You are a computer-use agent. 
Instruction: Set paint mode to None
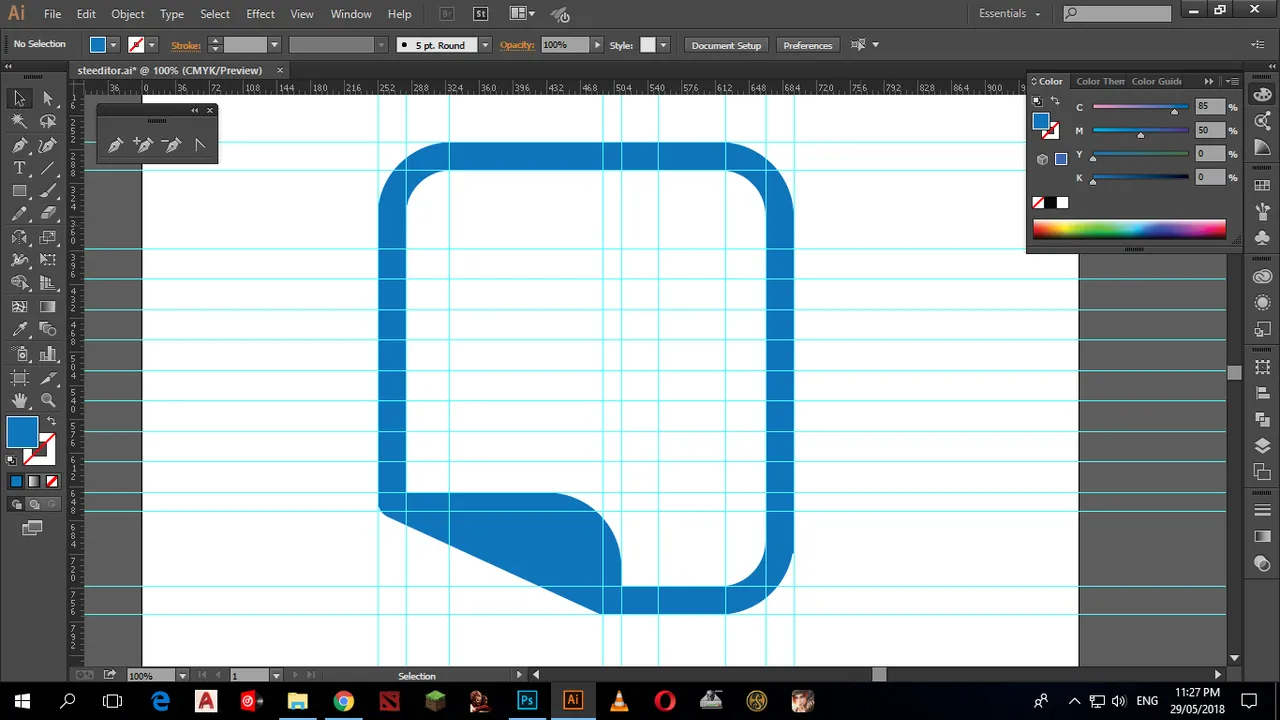tap(52, 482)
